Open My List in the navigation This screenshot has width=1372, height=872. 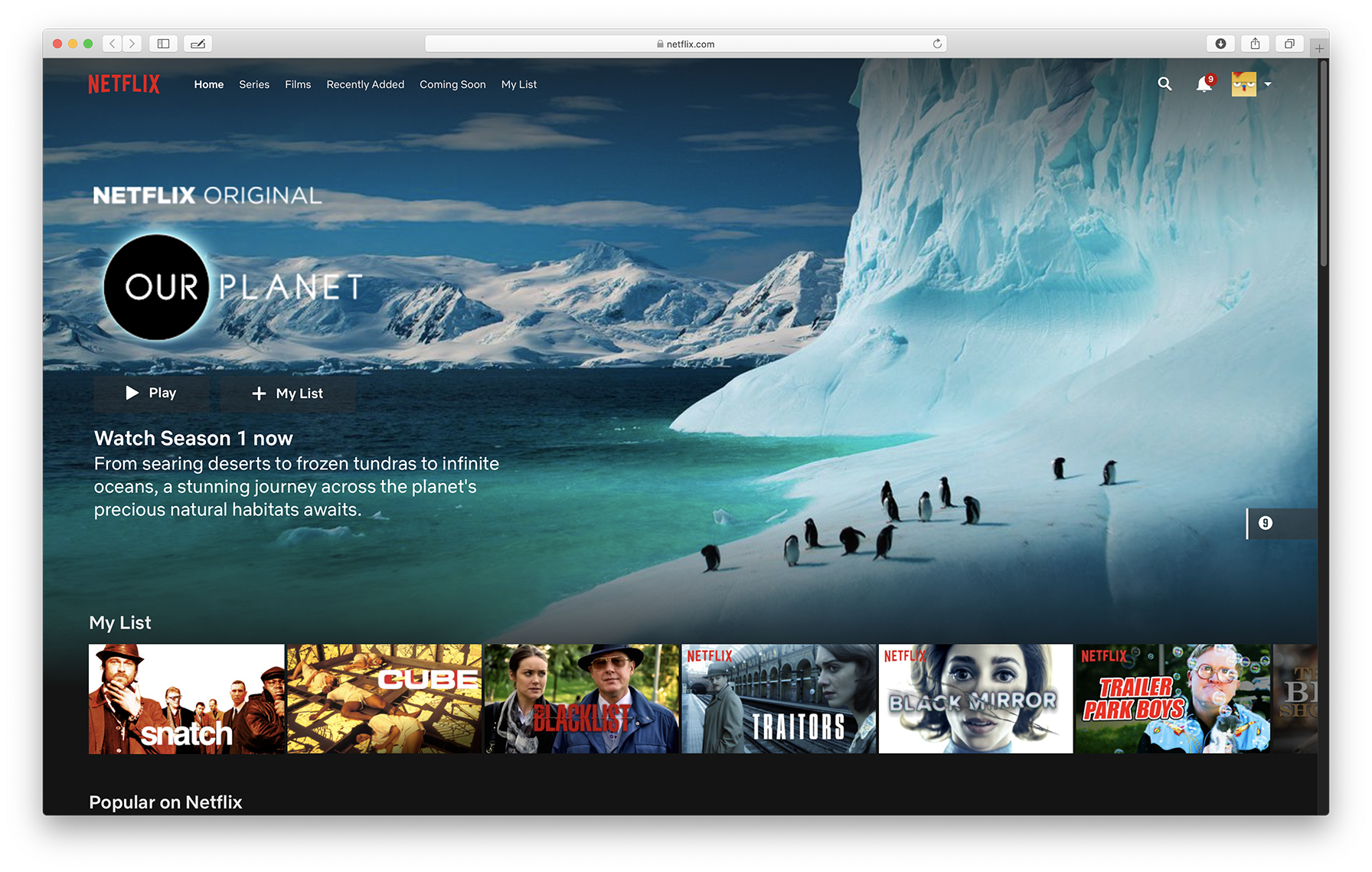pyautogui.click(x=519, y=84)
